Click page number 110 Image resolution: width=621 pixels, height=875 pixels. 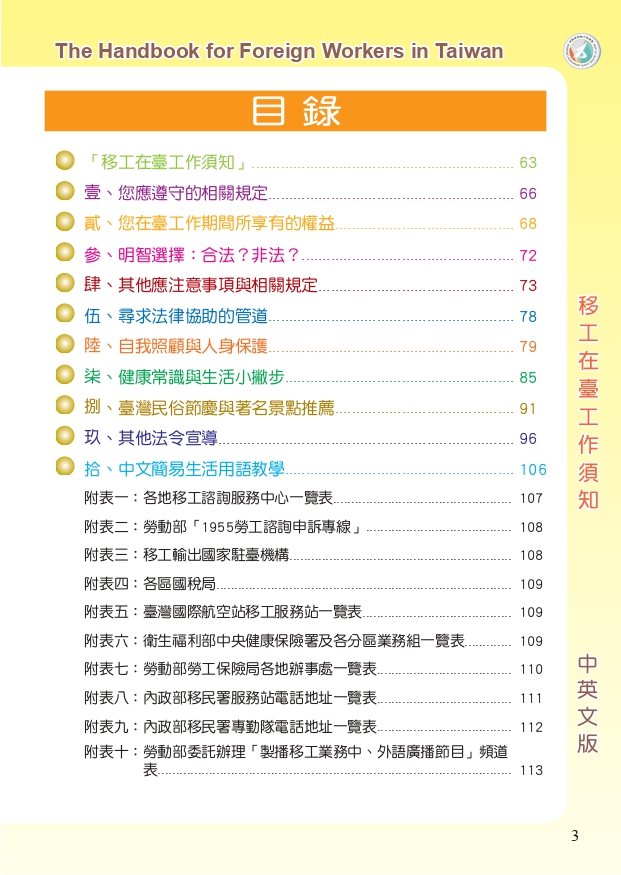point(531,669)
